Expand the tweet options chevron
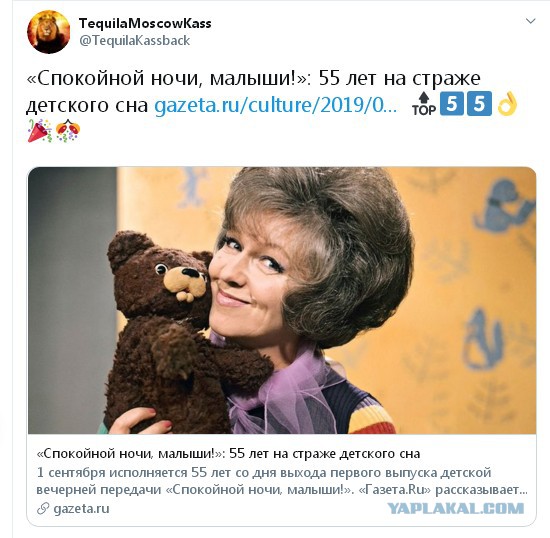The width and height of the screenshot is (550, 538). (530, 21)
